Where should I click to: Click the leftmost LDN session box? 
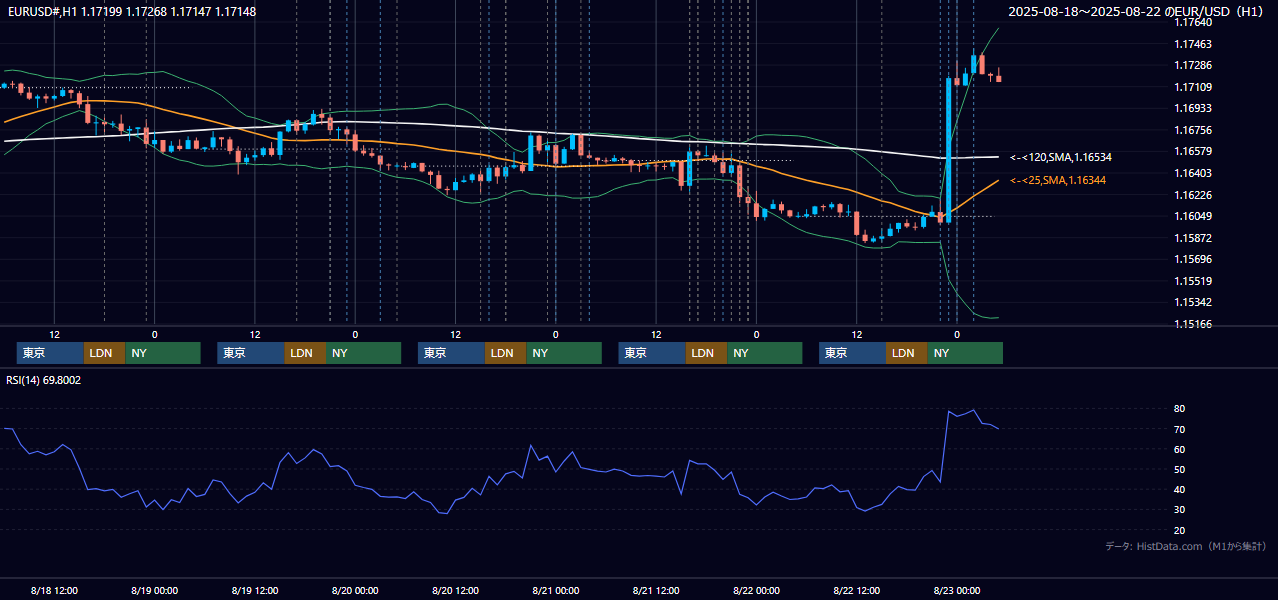click(105, 353)
